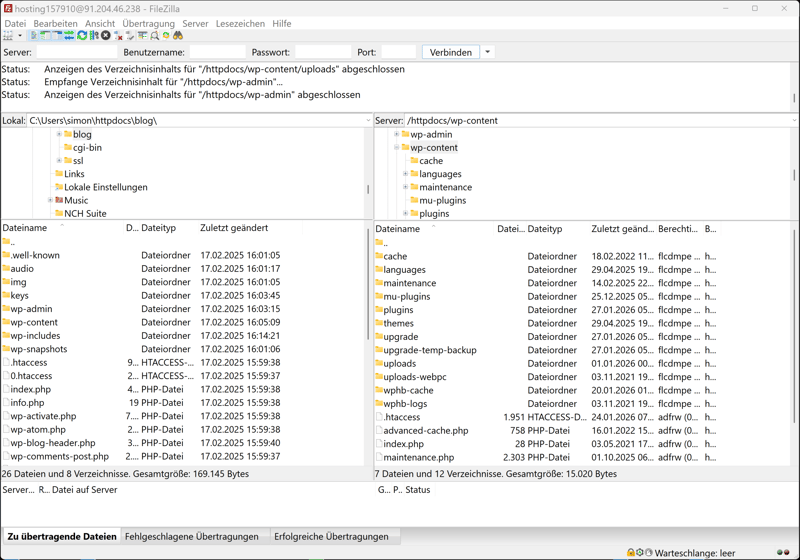
Task: Click the disconnect from server icon
Action: pyautogui.click(x=119, y=35)
